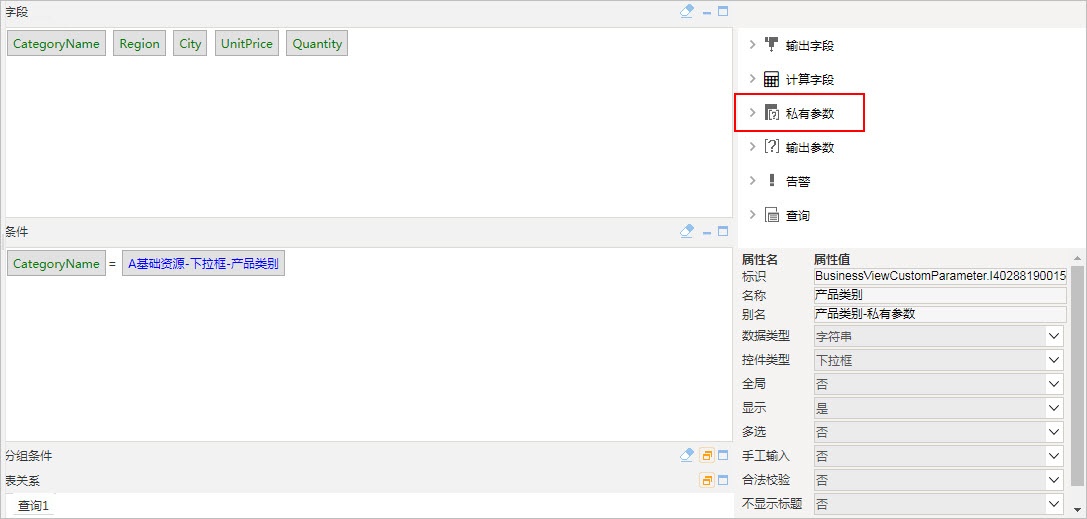Clear the 字段 panel with the eraser icon

tap(686, 12)
